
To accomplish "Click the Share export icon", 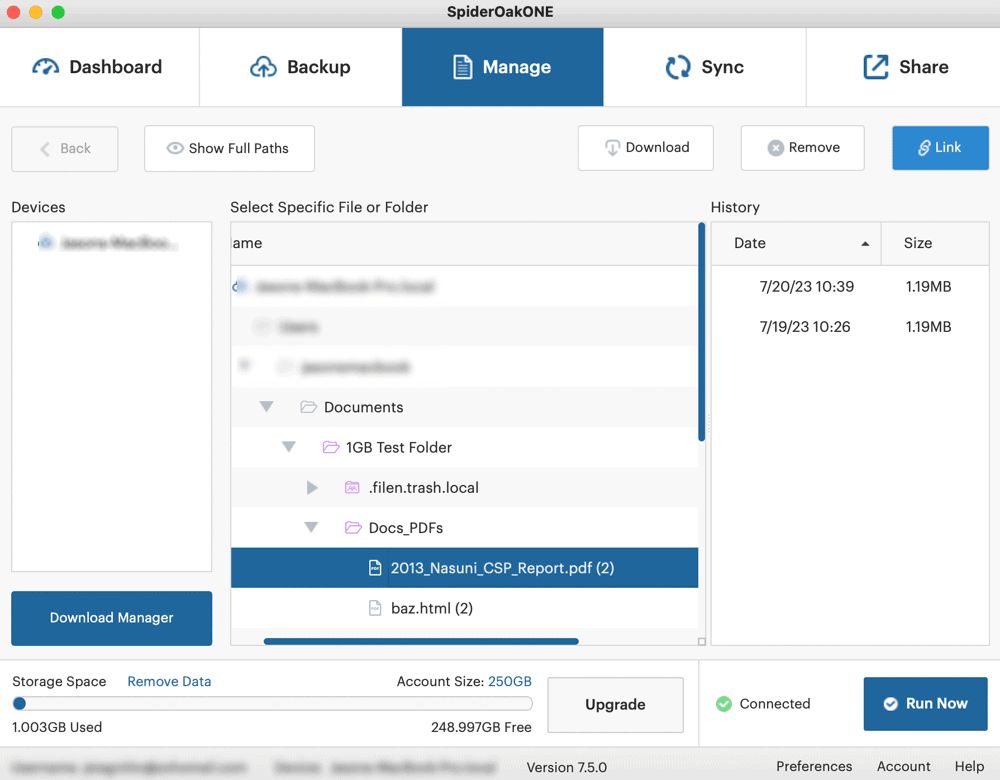I will point(876,67).
